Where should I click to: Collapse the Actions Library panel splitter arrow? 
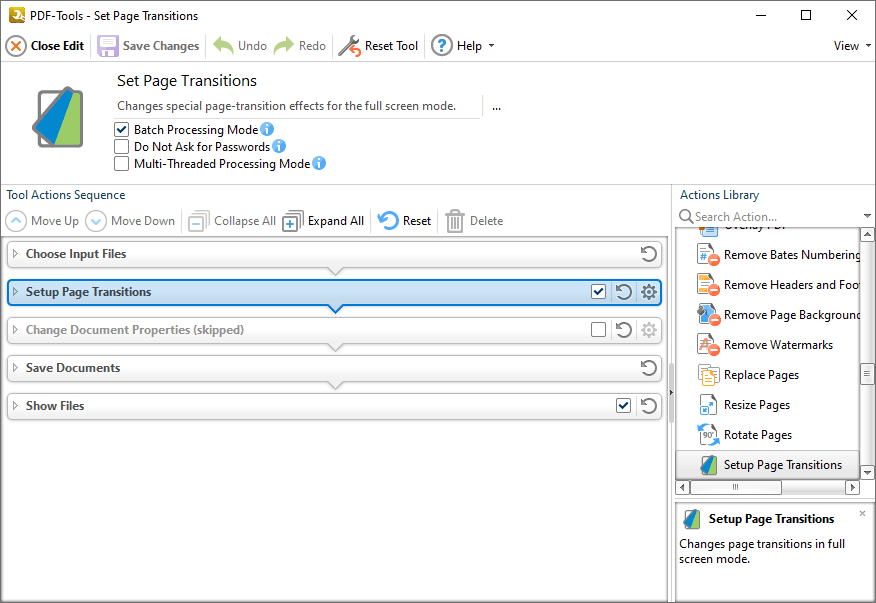pyautogui.click(x=671, y=392)
